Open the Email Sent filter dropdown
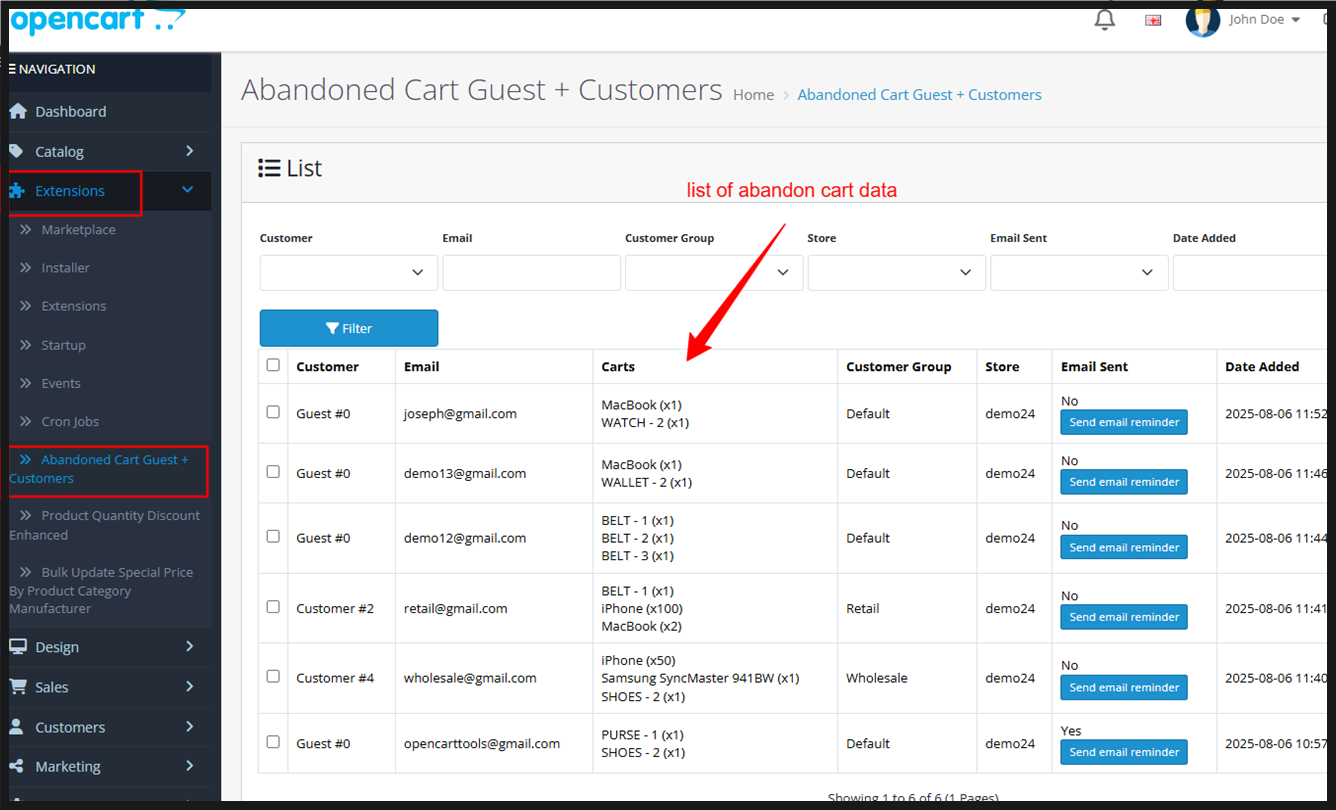 click(1078, 272)
